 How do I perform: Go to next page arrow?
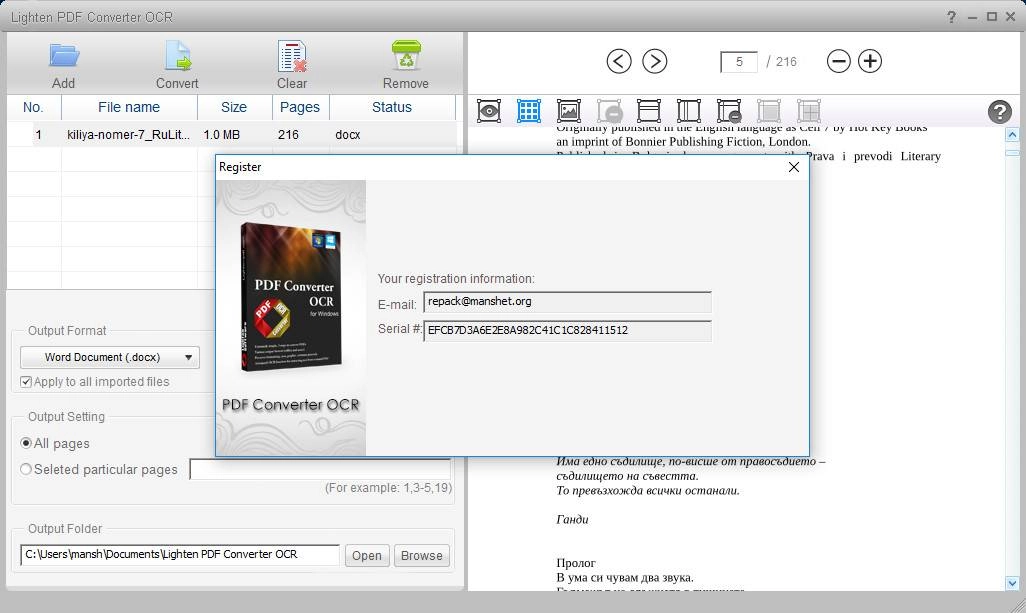[x=654, y=61]
